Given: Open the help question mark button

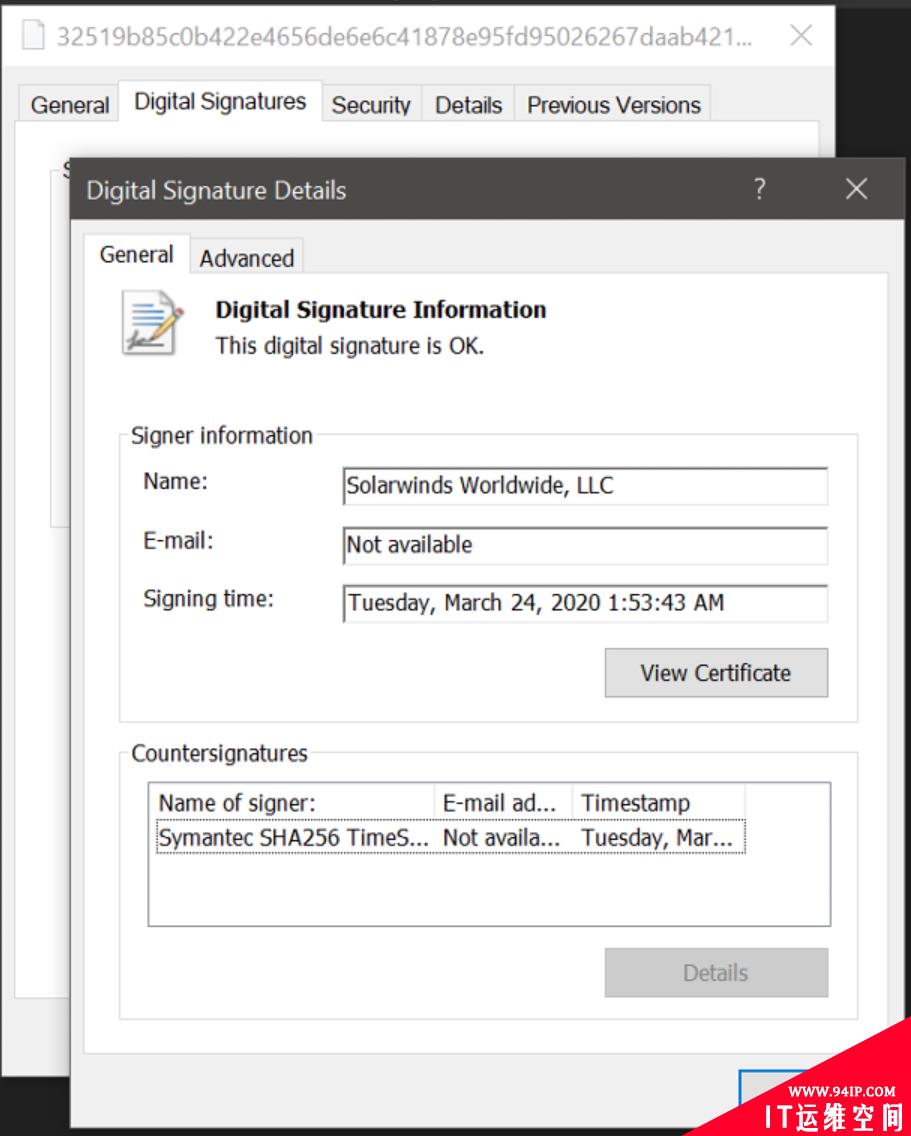Looking at the screenshot, I should (x=759, y=189).
